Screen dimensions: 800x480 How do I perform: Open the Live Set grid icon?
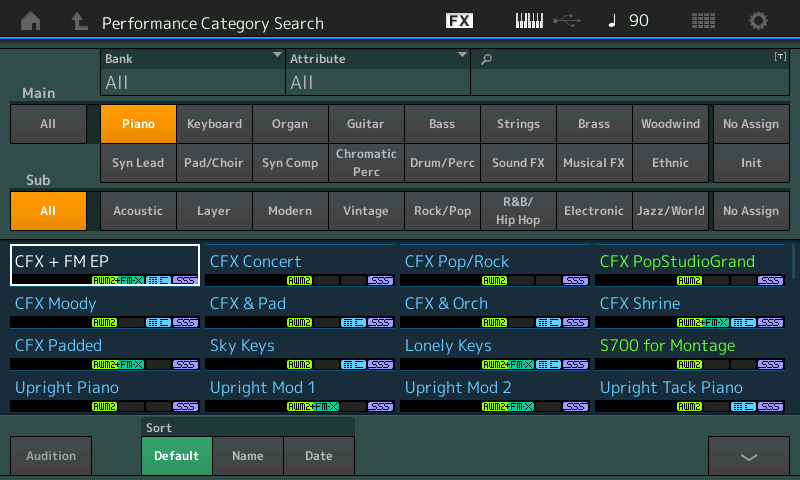(703, 21)
